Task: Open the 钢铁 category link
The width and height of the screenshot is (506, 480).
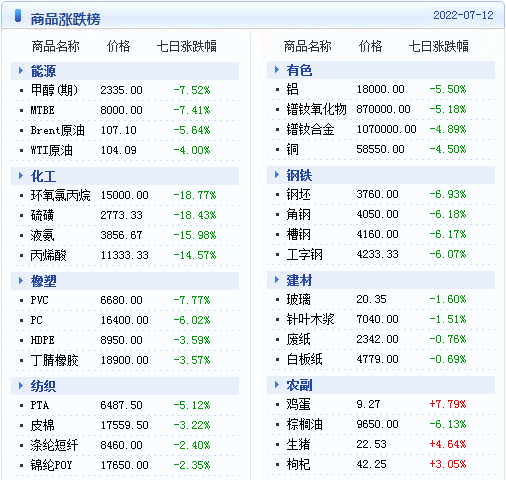Action: 299,175
